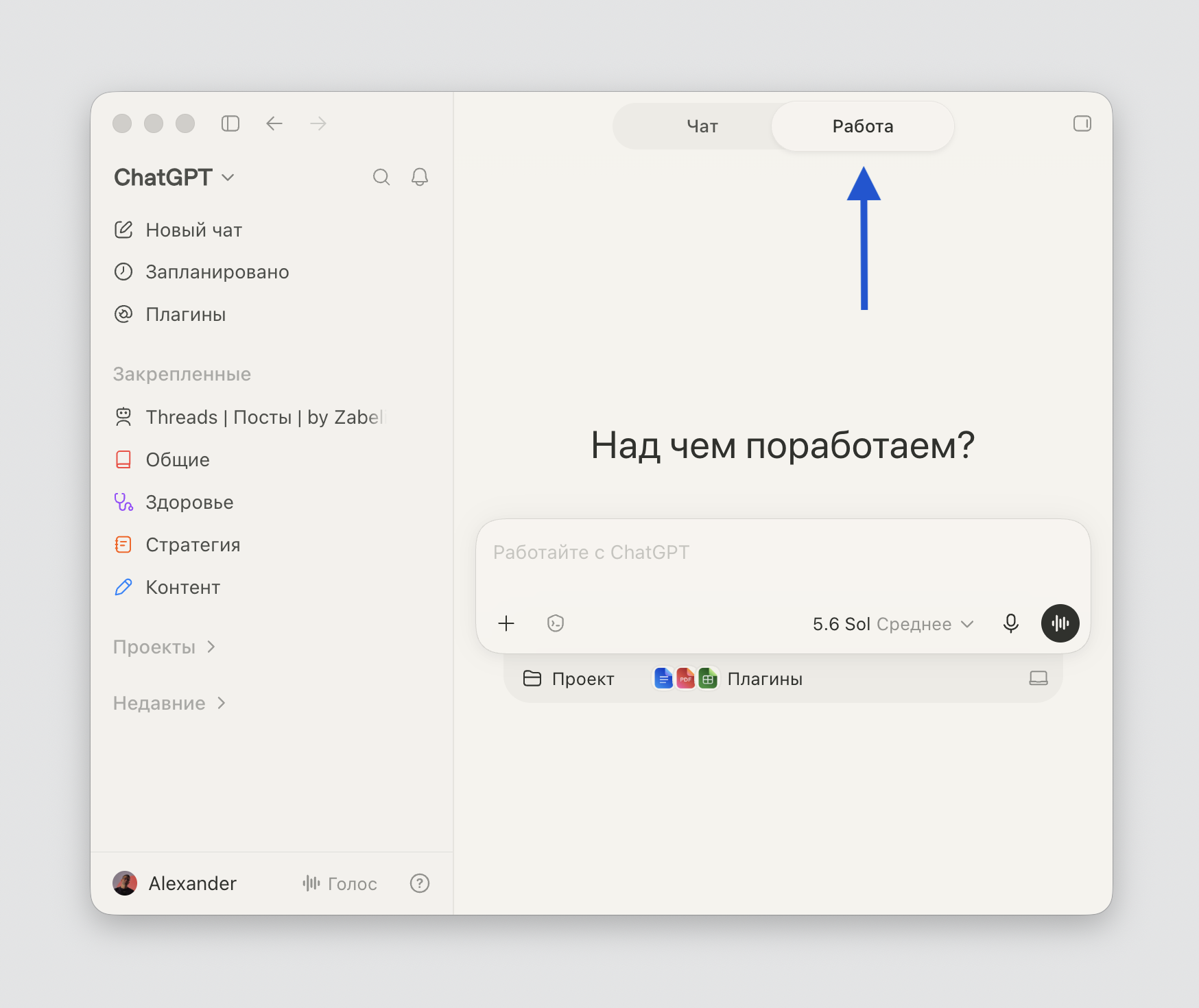Go forward with the right arrow

point(318,123)
